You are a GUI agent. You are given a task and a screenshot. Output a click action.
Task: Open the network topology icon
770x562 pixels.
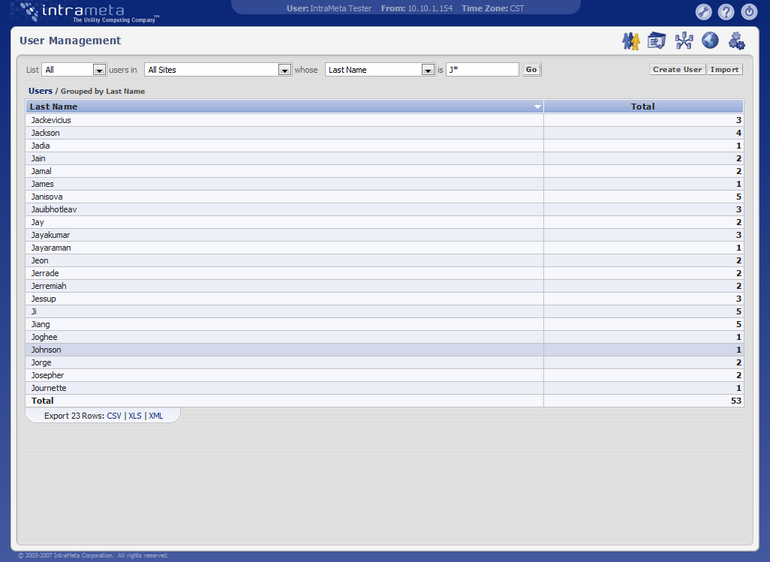[684, 41]
